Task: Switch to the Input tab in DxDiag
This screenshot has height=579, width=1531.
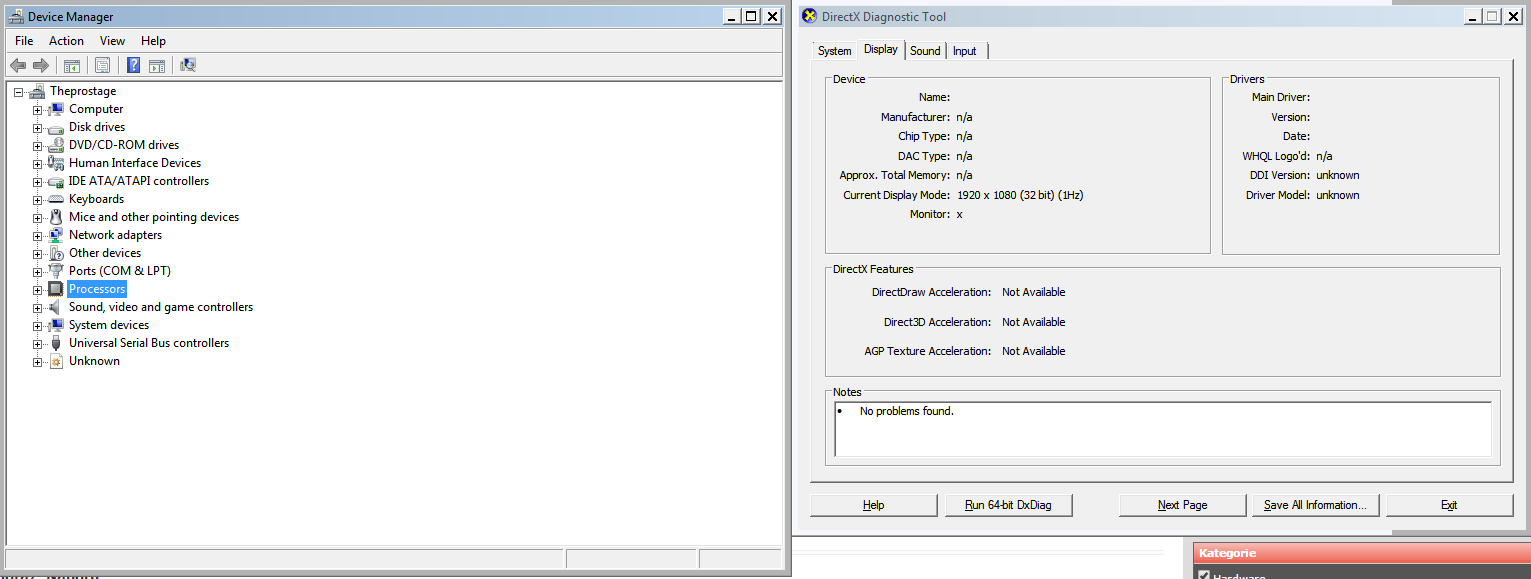Action: pyautogui.click(x=965, y=51)
